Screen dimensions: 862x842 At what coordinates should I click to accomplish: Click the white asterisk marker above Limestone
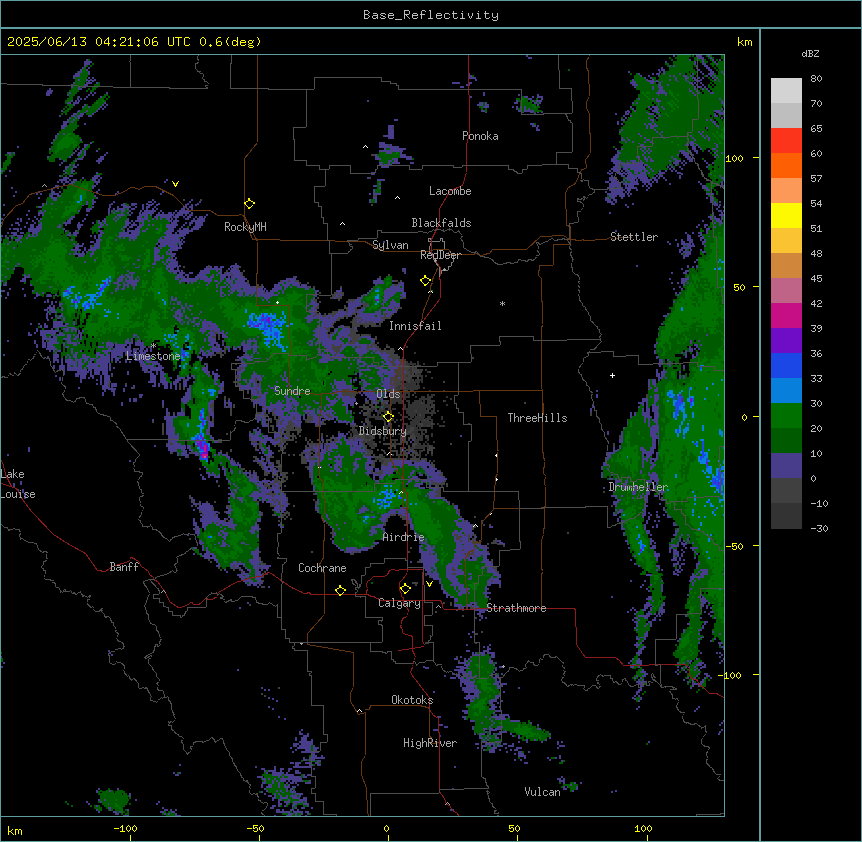click(153, 346)
